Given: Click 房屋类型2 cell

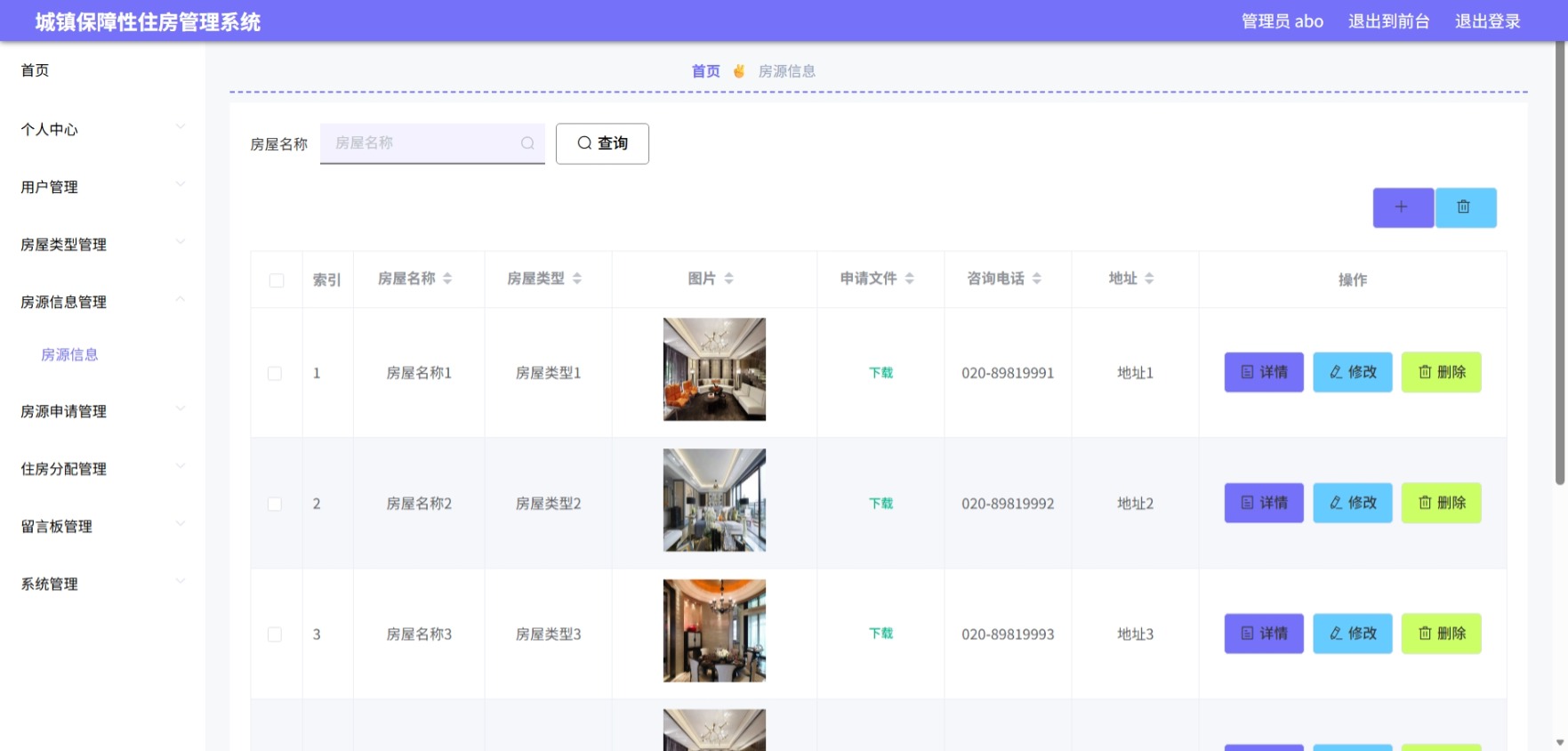Looking at the screenshot, I should (549, 505).
